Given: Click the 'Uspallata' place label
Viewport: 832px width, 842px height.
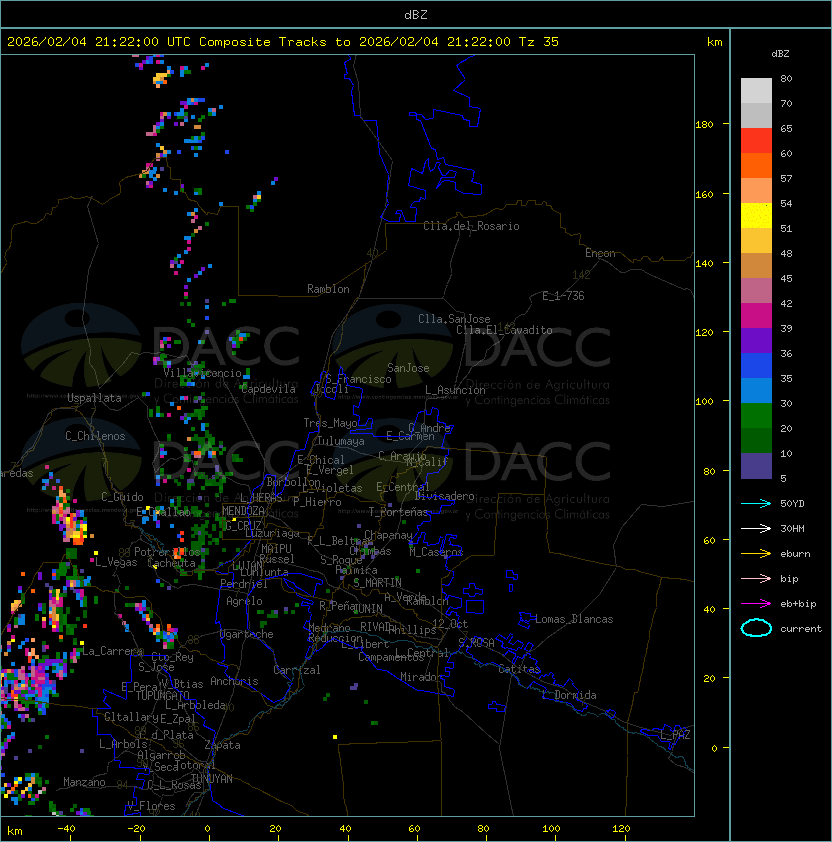Looking at the screenshot, I should tap(94, 398).
